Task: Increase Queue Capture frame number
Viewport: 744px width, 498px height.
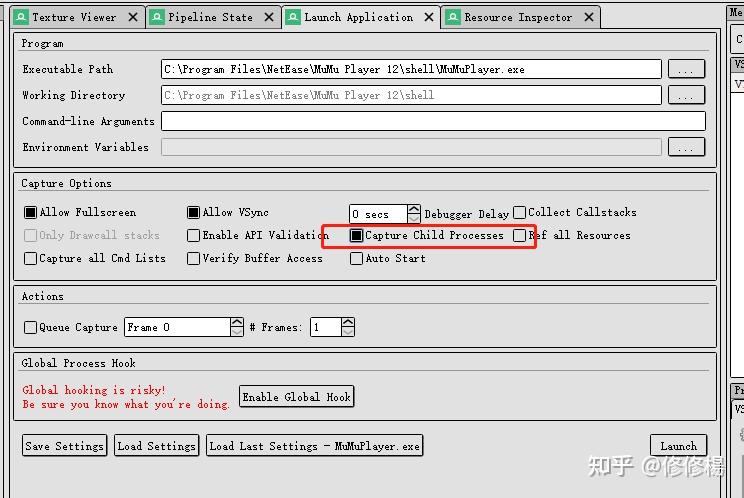Action: click(x=237, y=322)
